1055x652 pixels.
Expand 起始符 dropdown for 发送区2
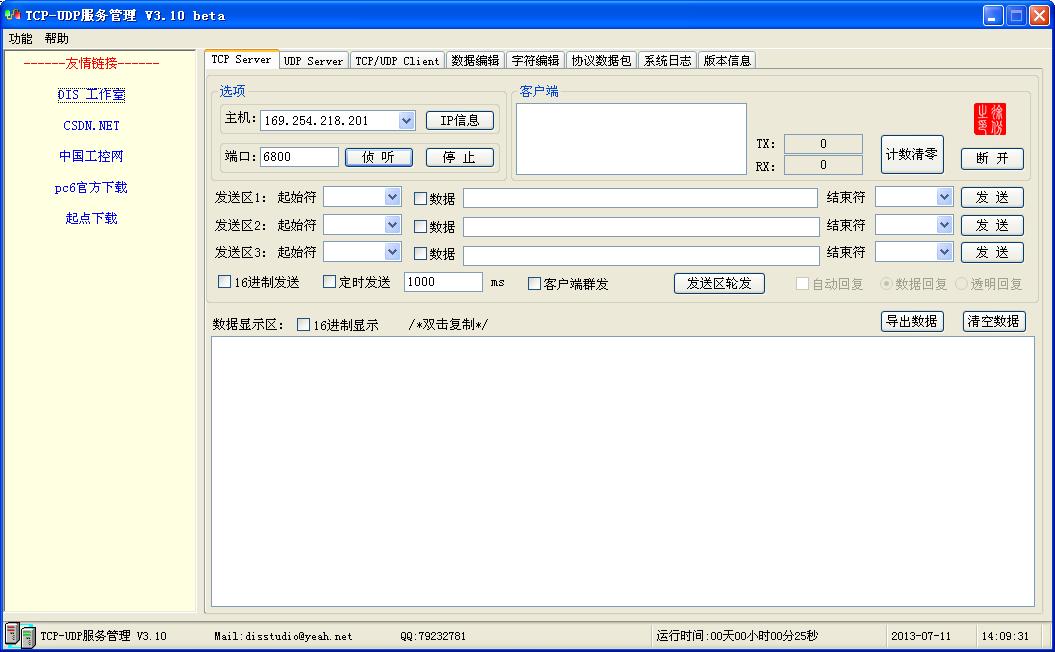[393, 224]
